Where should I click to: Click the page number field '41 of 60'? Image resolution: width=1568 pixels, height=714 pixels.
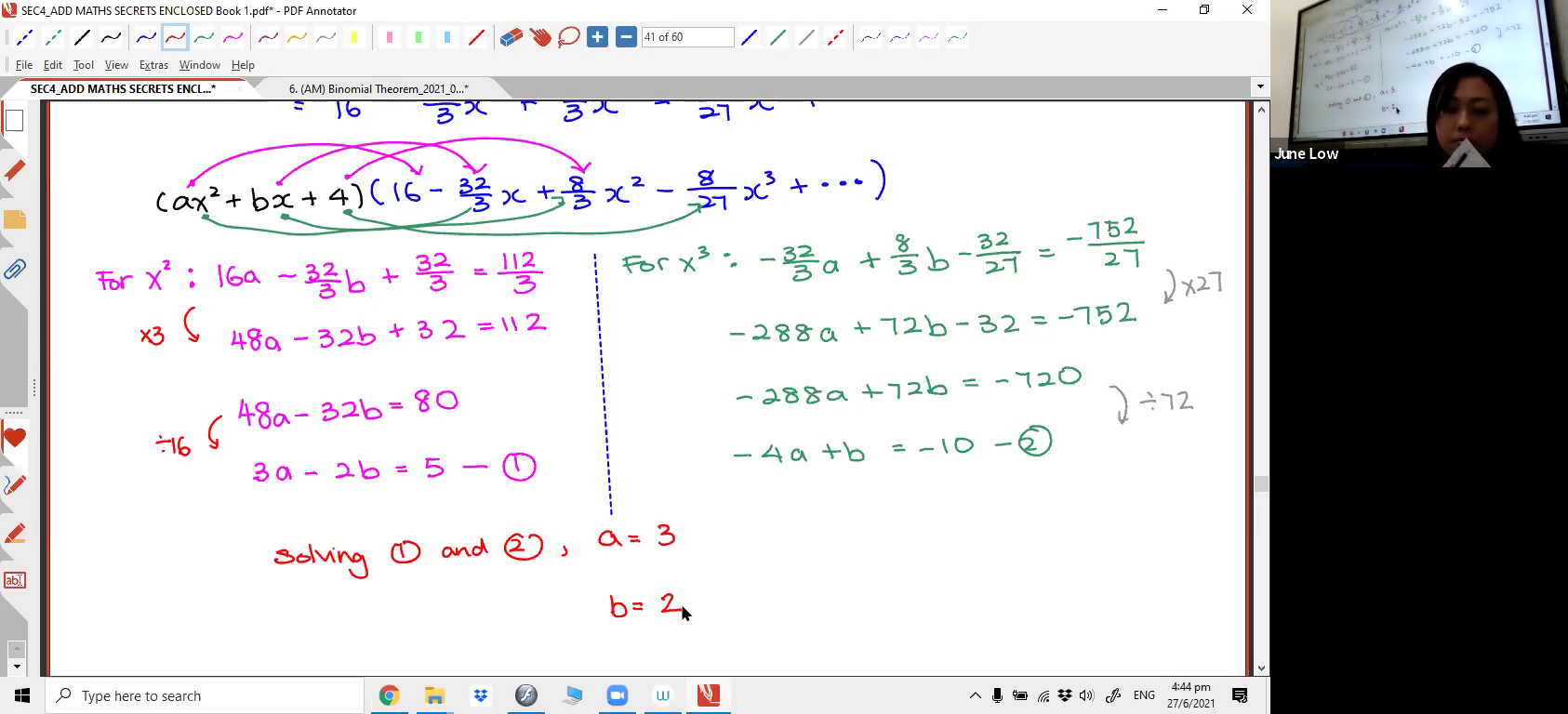coord(687,37)
